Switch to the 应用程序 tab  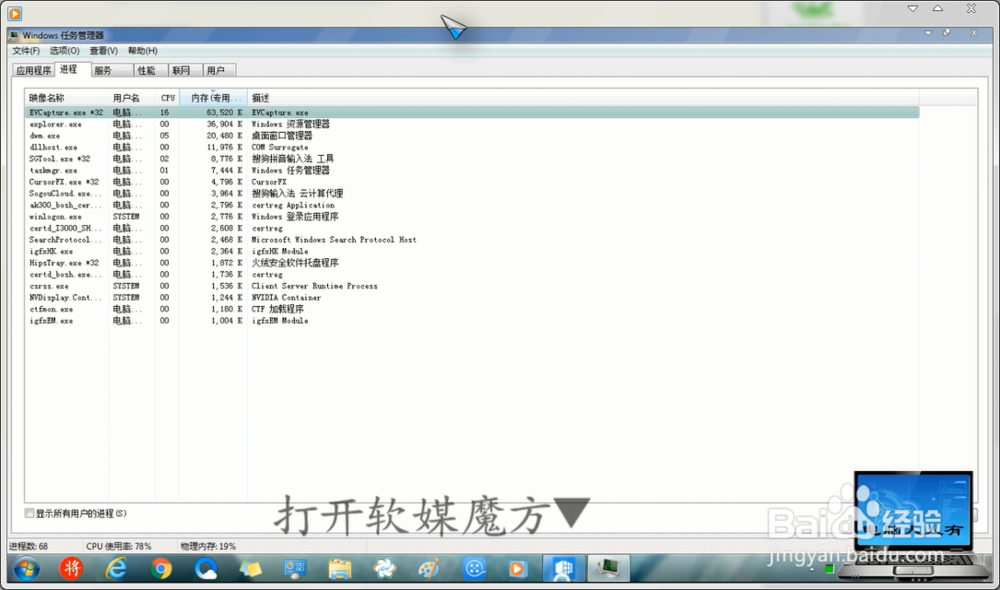point(34,70)
